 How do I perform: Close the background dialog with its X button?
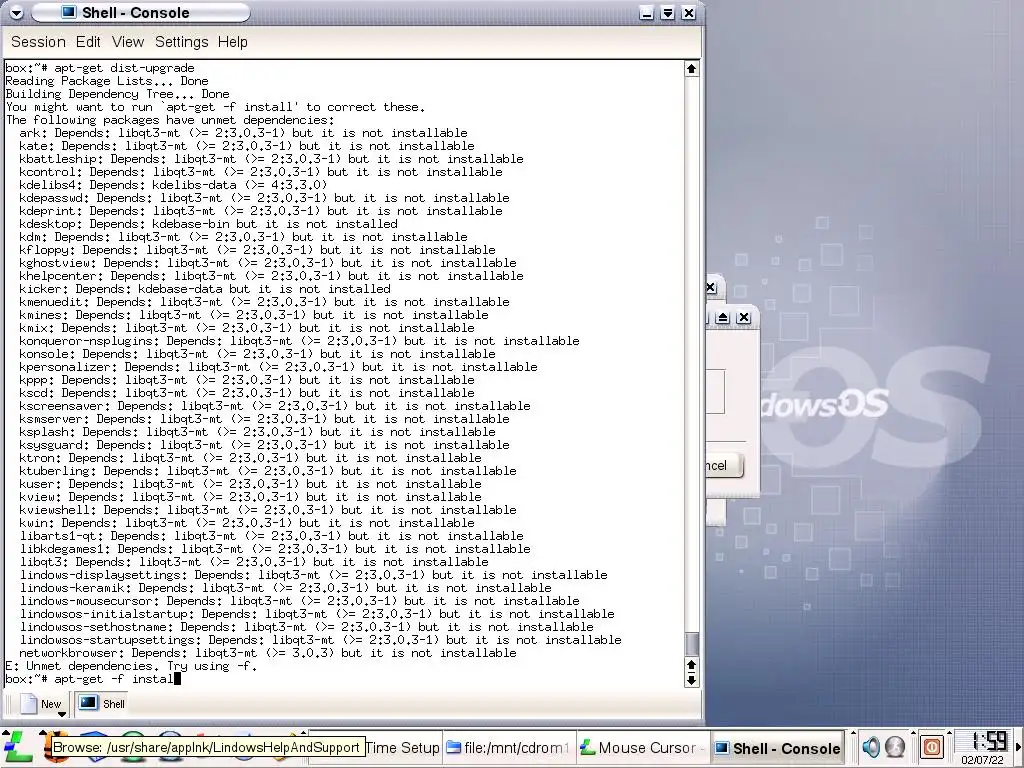click(x=743, y=317)
